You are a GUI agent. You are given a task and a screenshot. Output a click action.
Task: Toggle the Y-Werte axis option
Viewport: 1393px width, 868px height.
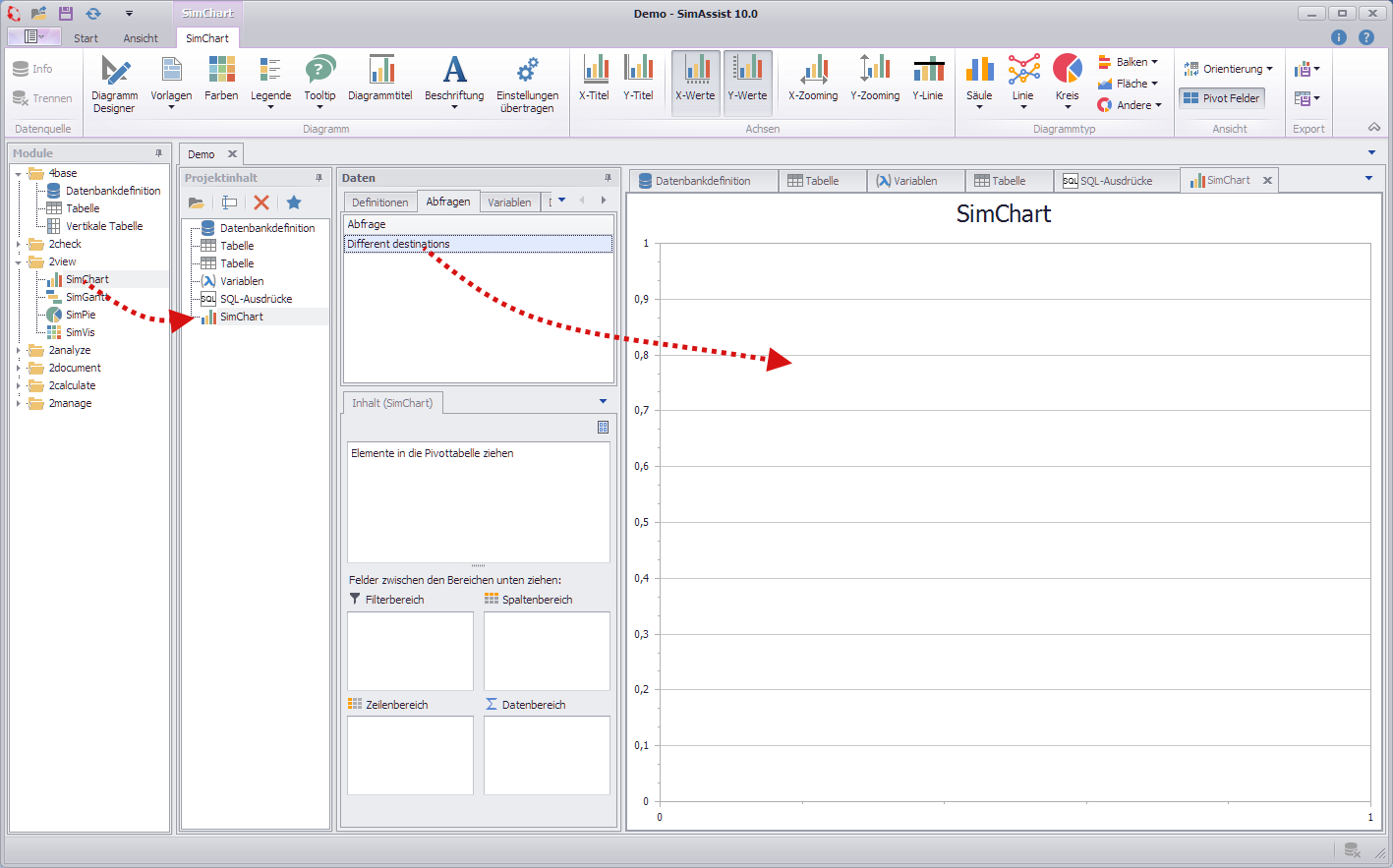point(748,79)
